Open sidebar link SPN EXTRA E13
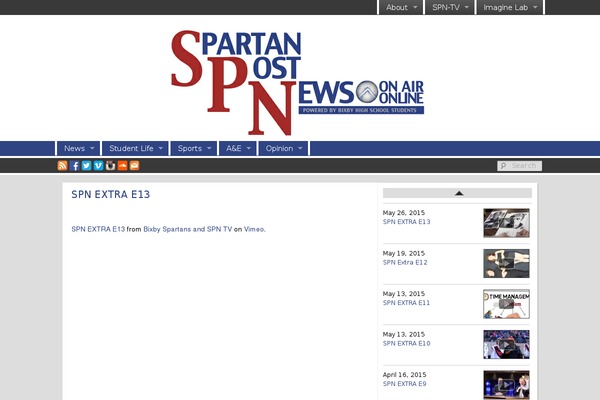Image resolution: width=600 pixels, height=400 pixels. click(406, 222)
